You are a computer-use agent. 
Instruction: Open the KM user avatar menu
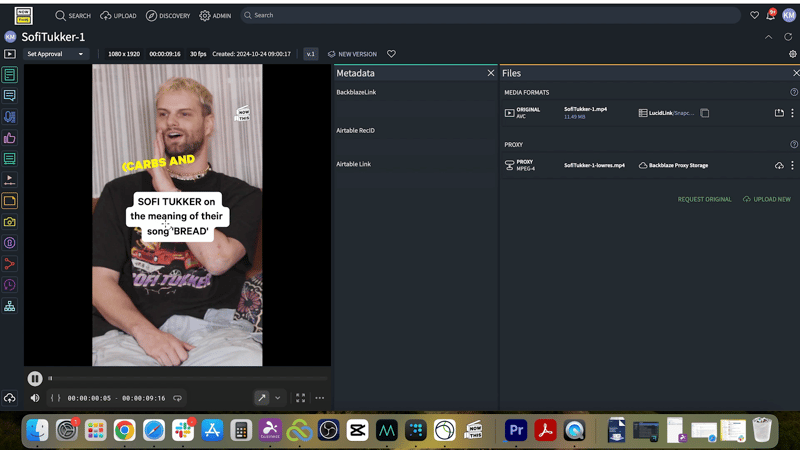click(x=789, y=15)
